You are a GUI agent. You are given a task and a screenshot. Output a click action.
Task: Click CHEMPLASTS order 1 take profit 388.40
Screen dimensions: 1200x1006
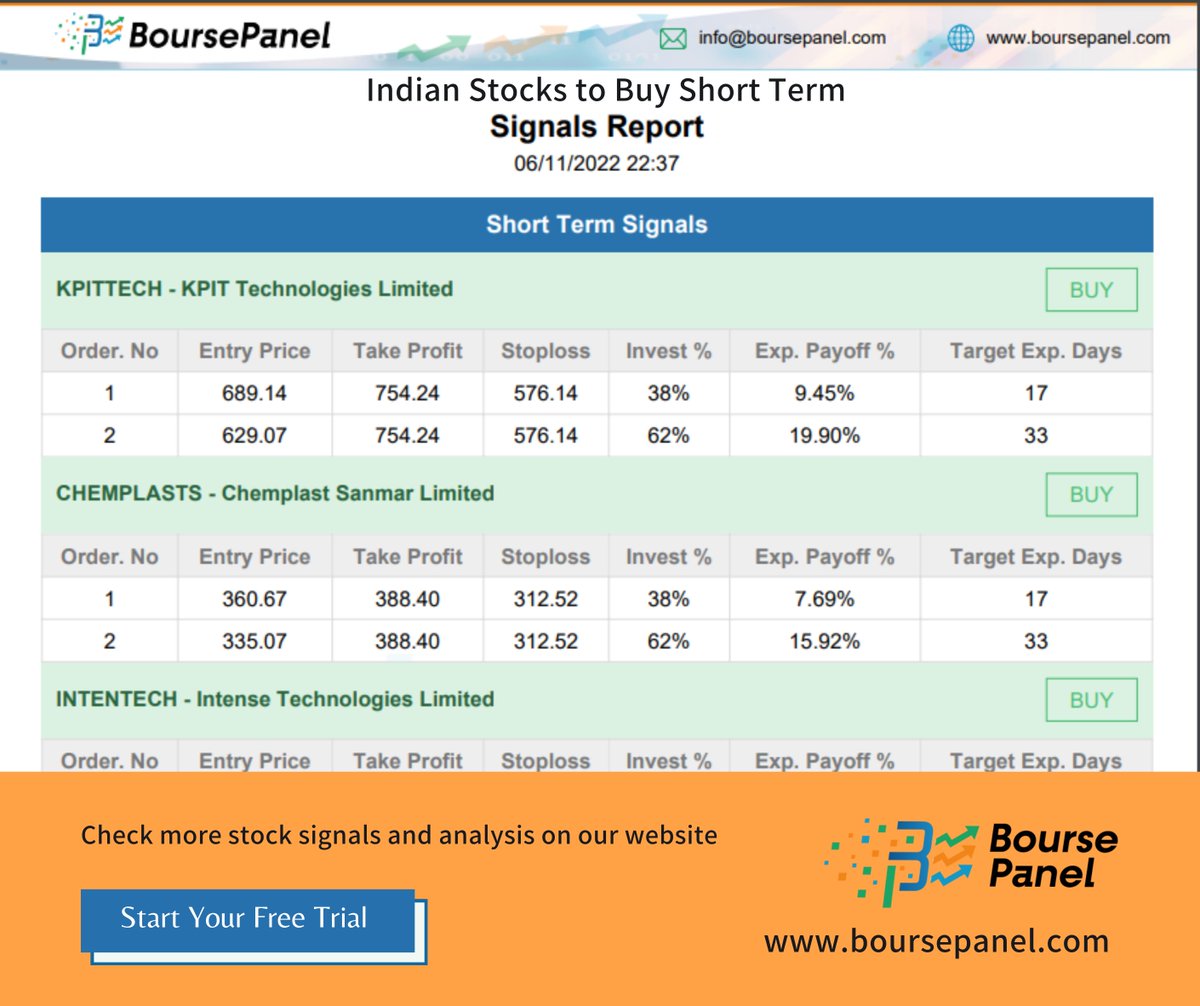407,599
